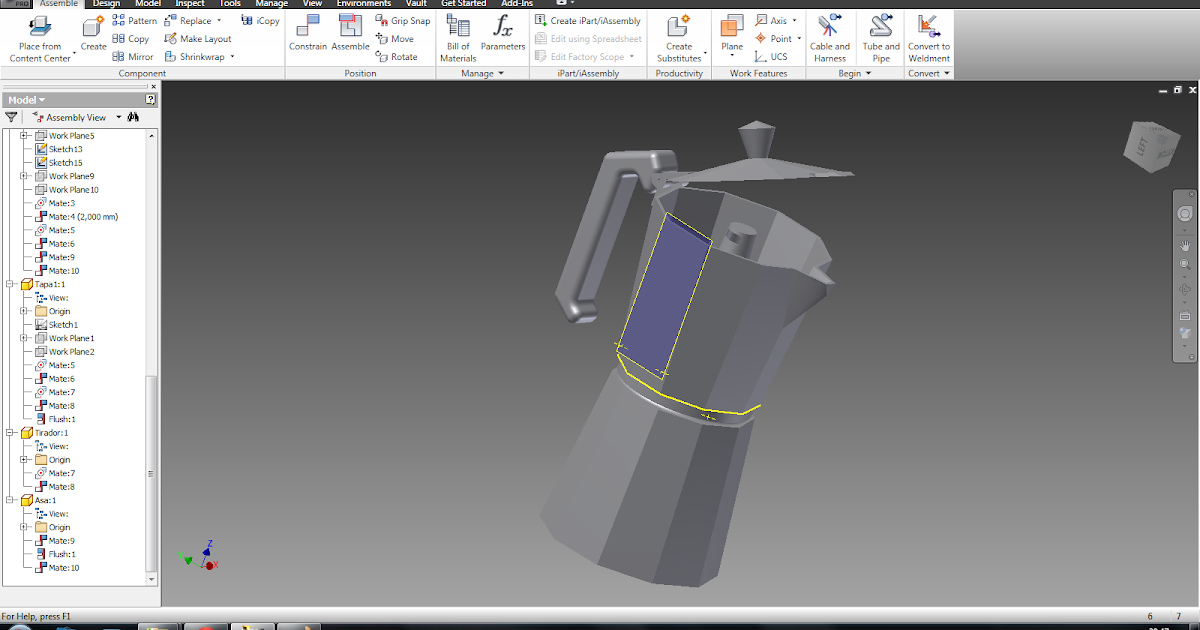The width and height of the screenshot is (1200, 630).
Task: Click Create iPart/iAssembly button
Action: tap(588, 21)
